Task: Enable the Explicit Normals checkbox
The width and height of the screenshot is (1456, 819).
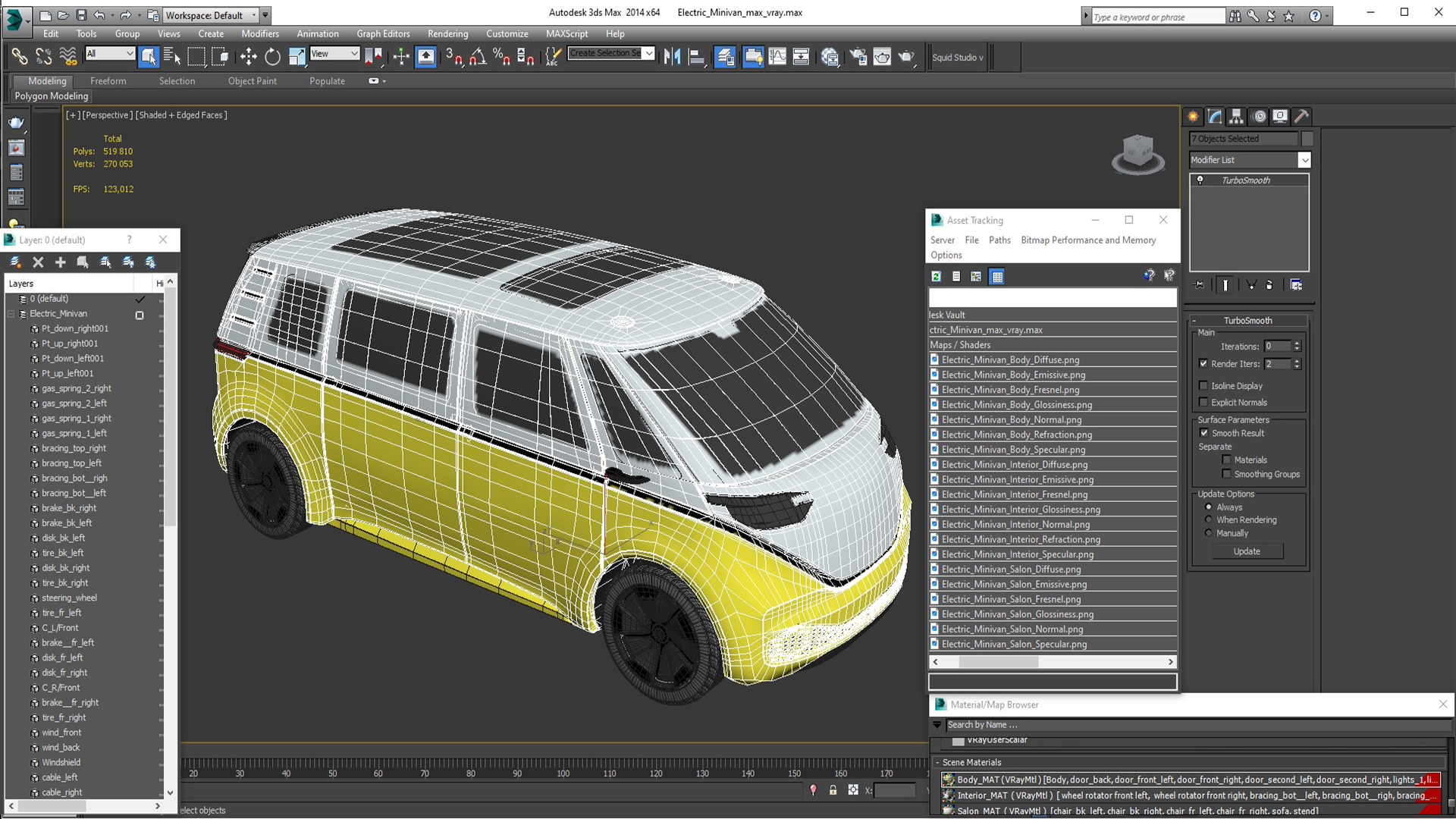Action: point(1203,403)
